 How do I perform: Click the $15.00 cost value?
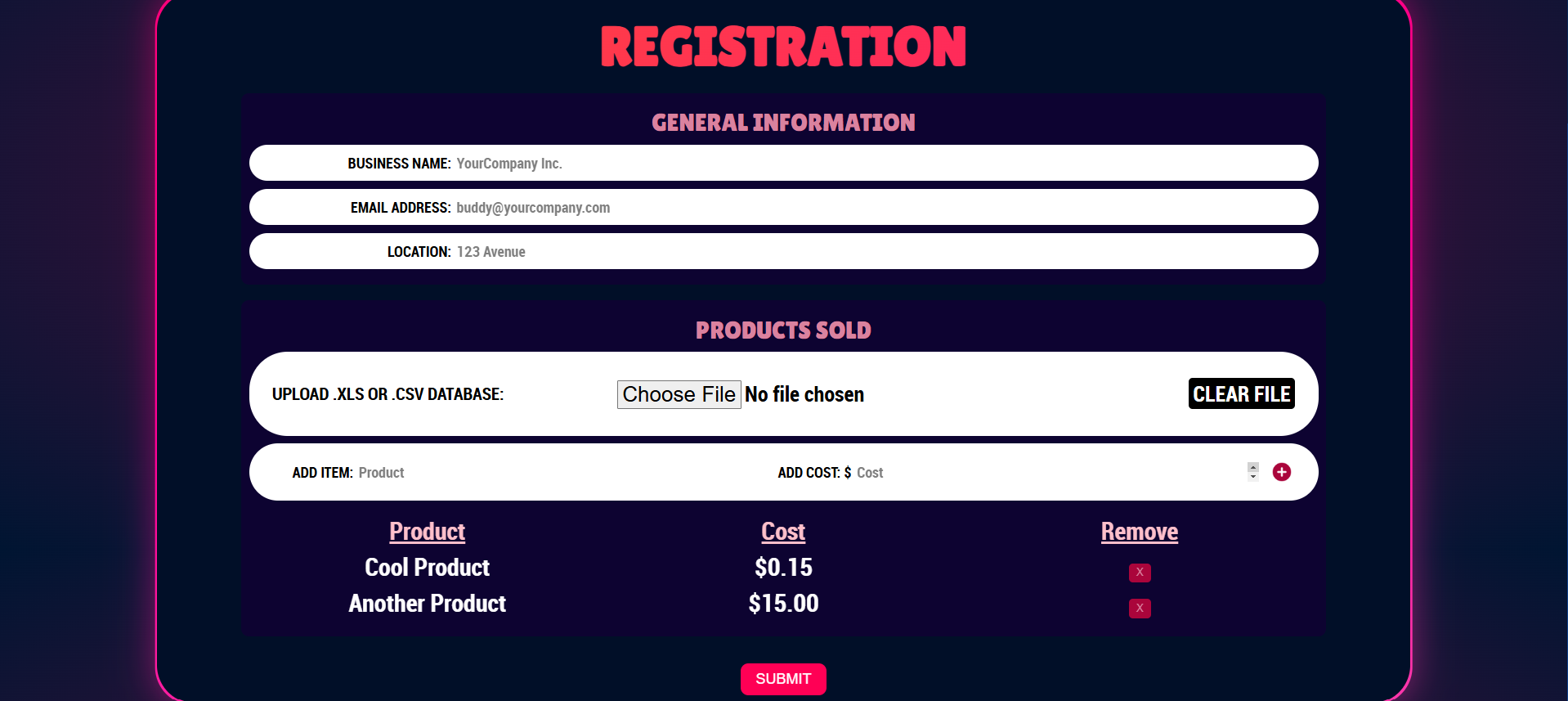783,604
